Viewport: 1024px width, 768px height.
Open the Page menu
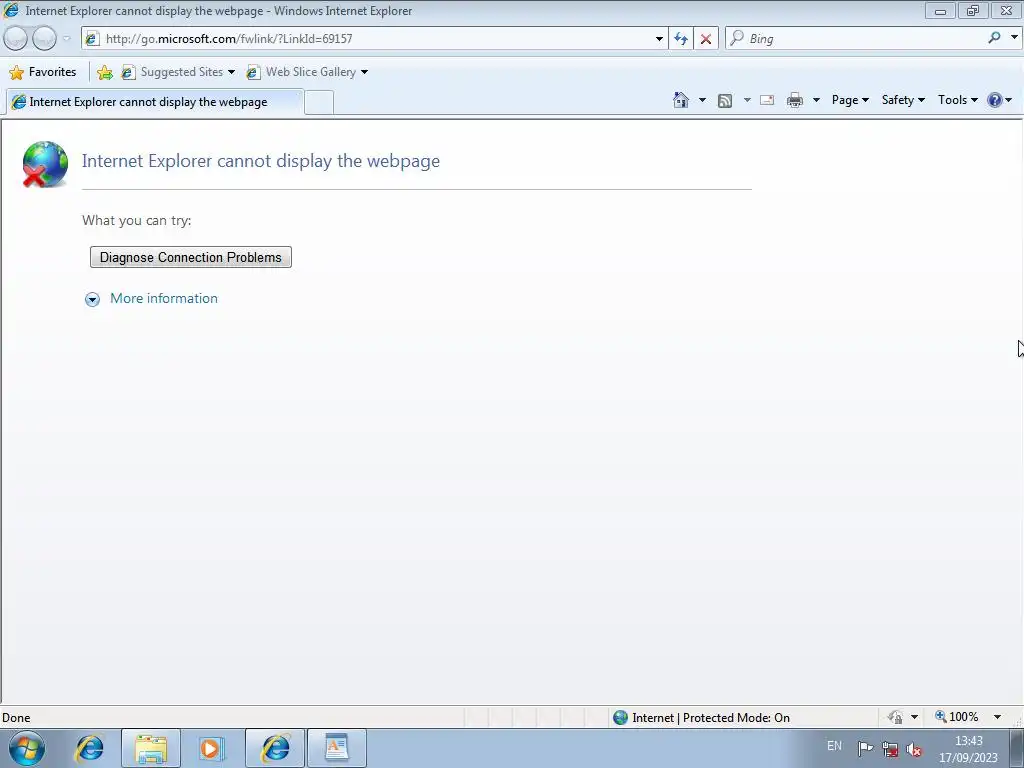tap(850, 100)
